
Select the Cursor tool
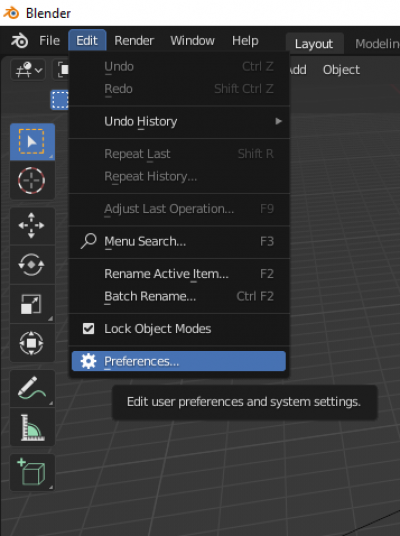pyautogui.click(x=32, y=180)
